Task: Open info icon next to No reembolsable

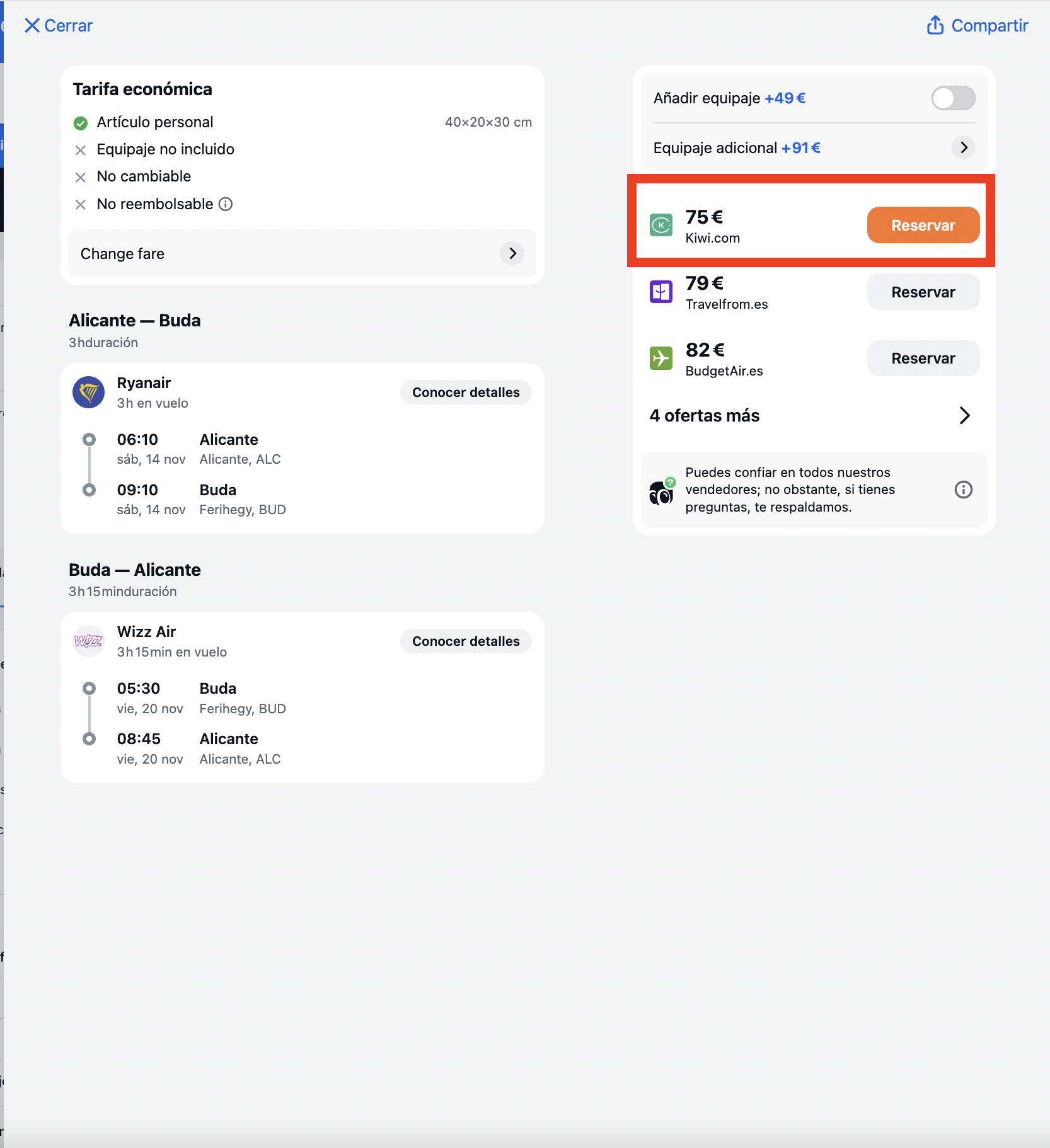Action: tap(226, 204)
